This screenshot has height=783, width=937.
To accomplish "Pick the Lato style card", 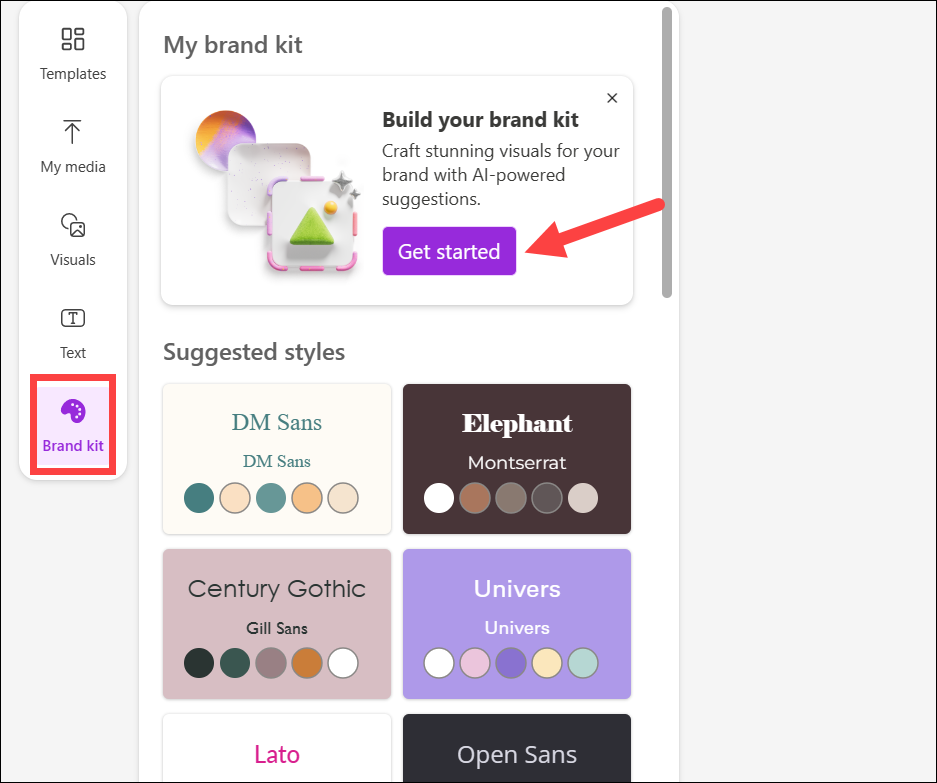I will (277, 748).
